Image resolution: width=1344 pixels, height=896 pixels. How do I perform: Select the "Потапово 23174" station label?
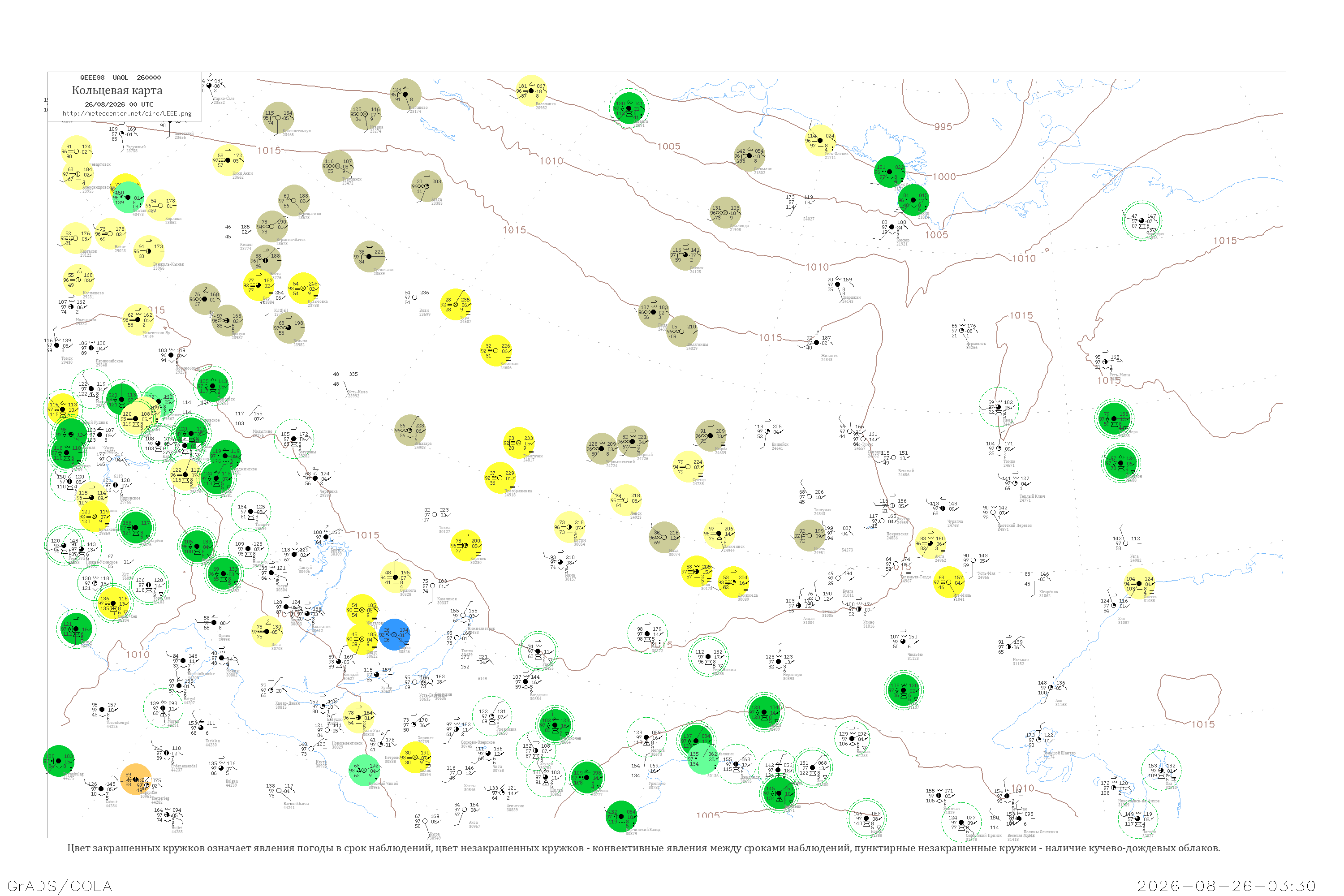click(x=418, y=109)
